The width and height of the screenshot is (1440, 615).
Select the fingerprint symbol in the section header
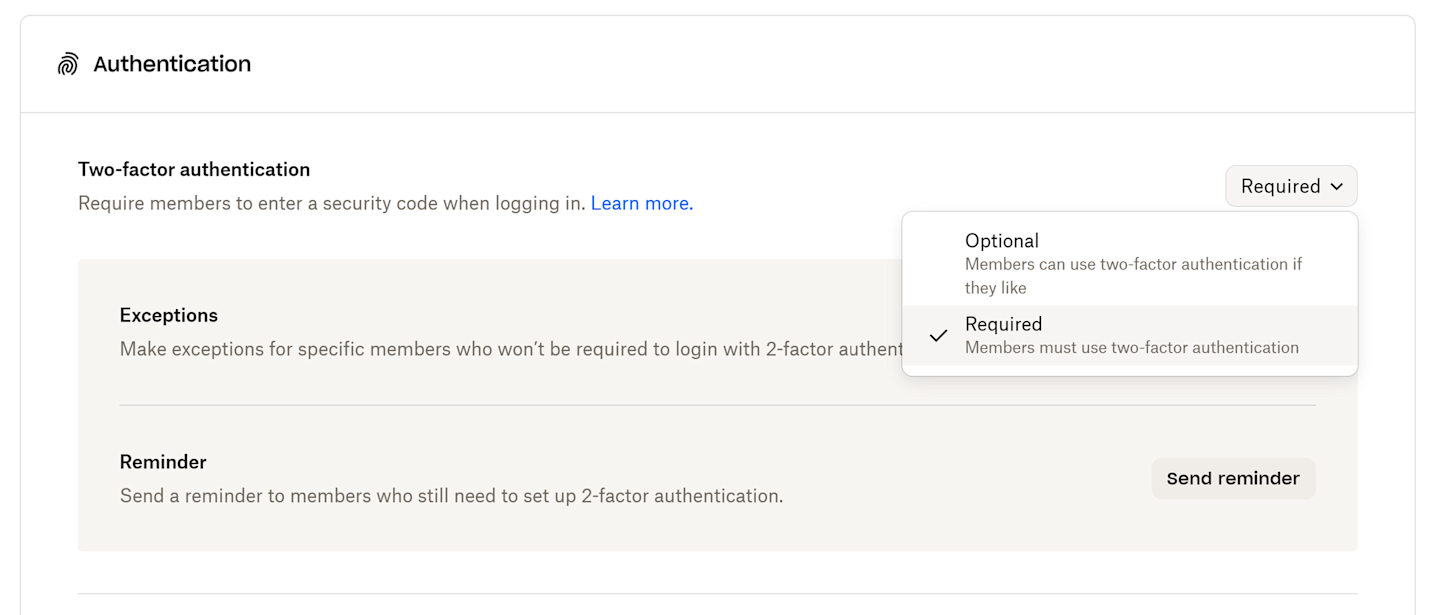67,63
